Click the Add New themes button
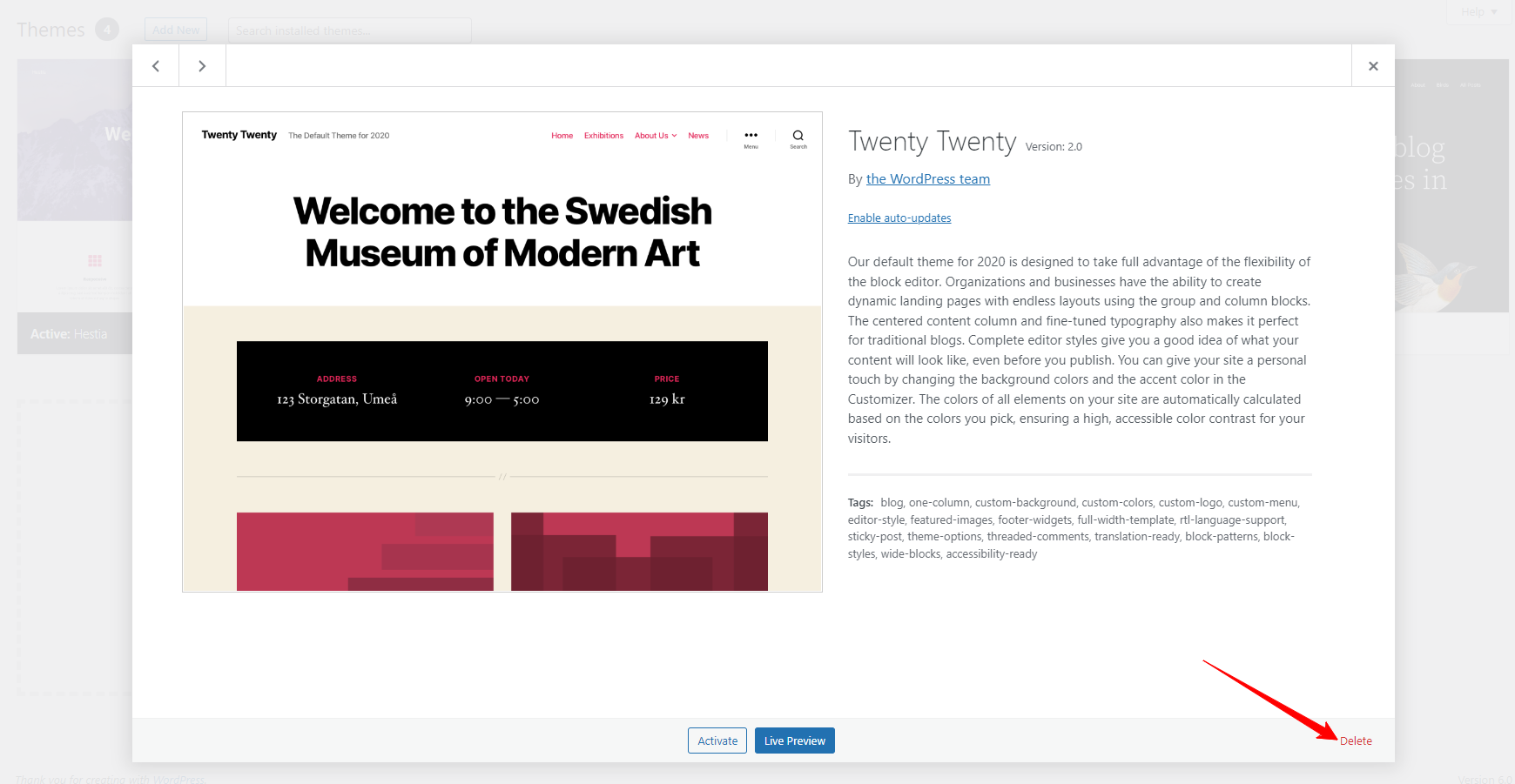Viewport: 1515px width, 784px height. (176, 30)
